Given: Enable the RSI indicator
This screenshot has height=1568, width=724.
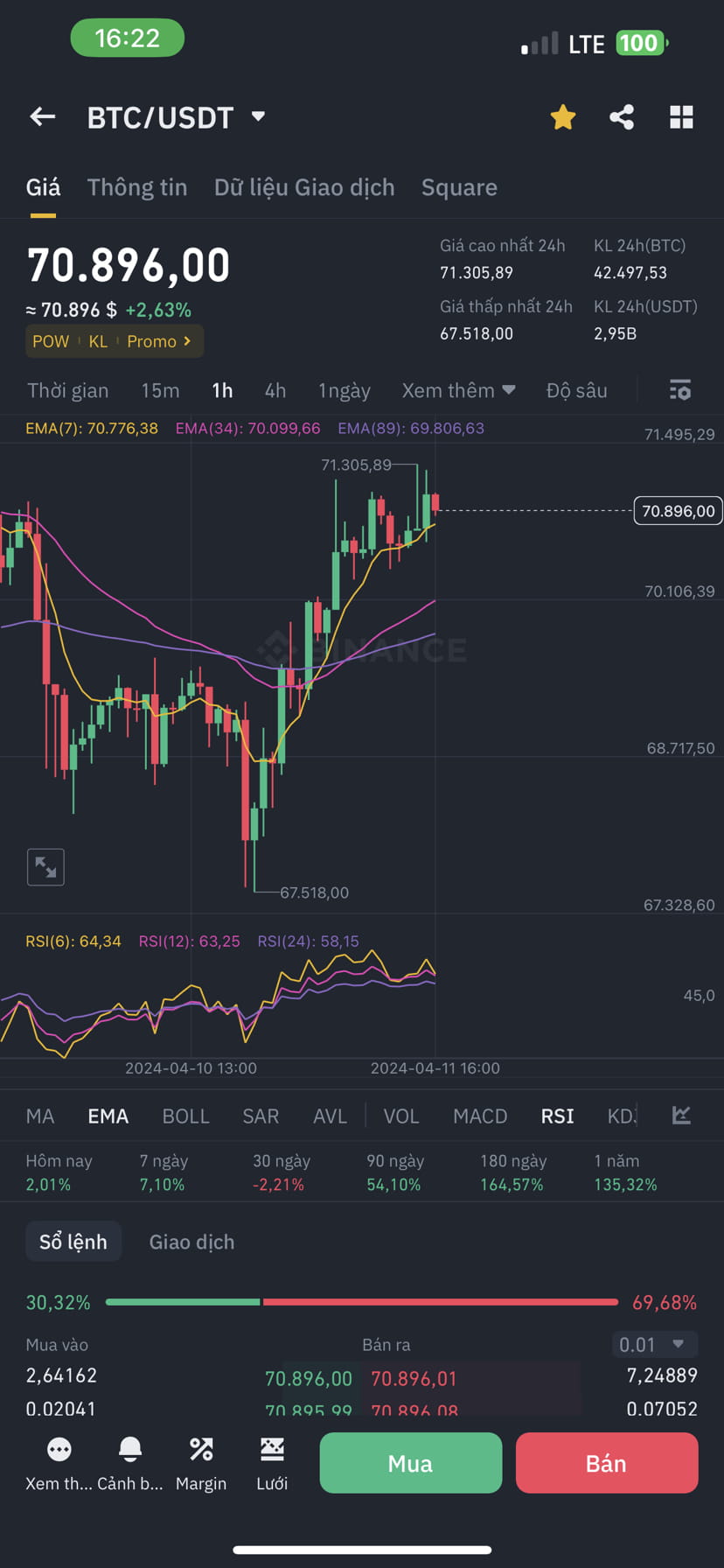Looking at the screenshot, I should pos(556,1116).
